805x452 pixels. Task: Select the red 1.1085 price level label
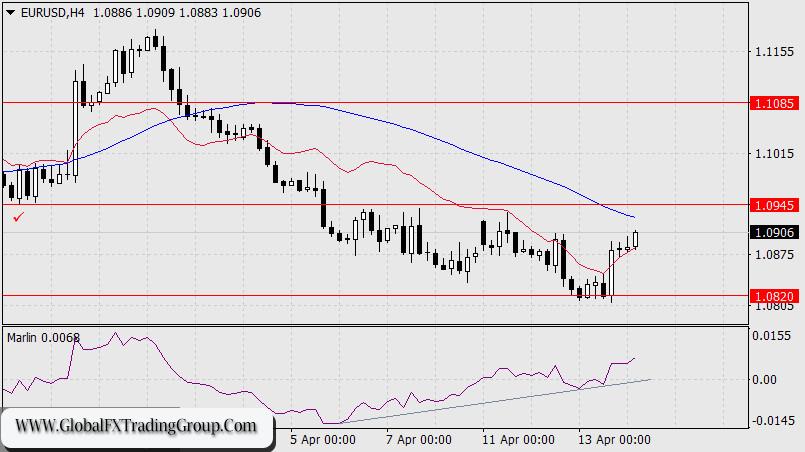coord(774,103)
